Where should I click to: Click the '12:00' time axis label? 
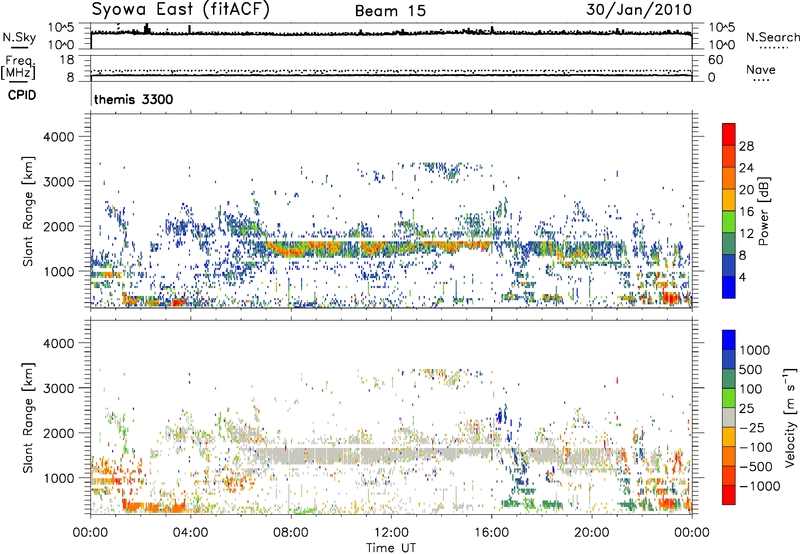click(391, 533)
